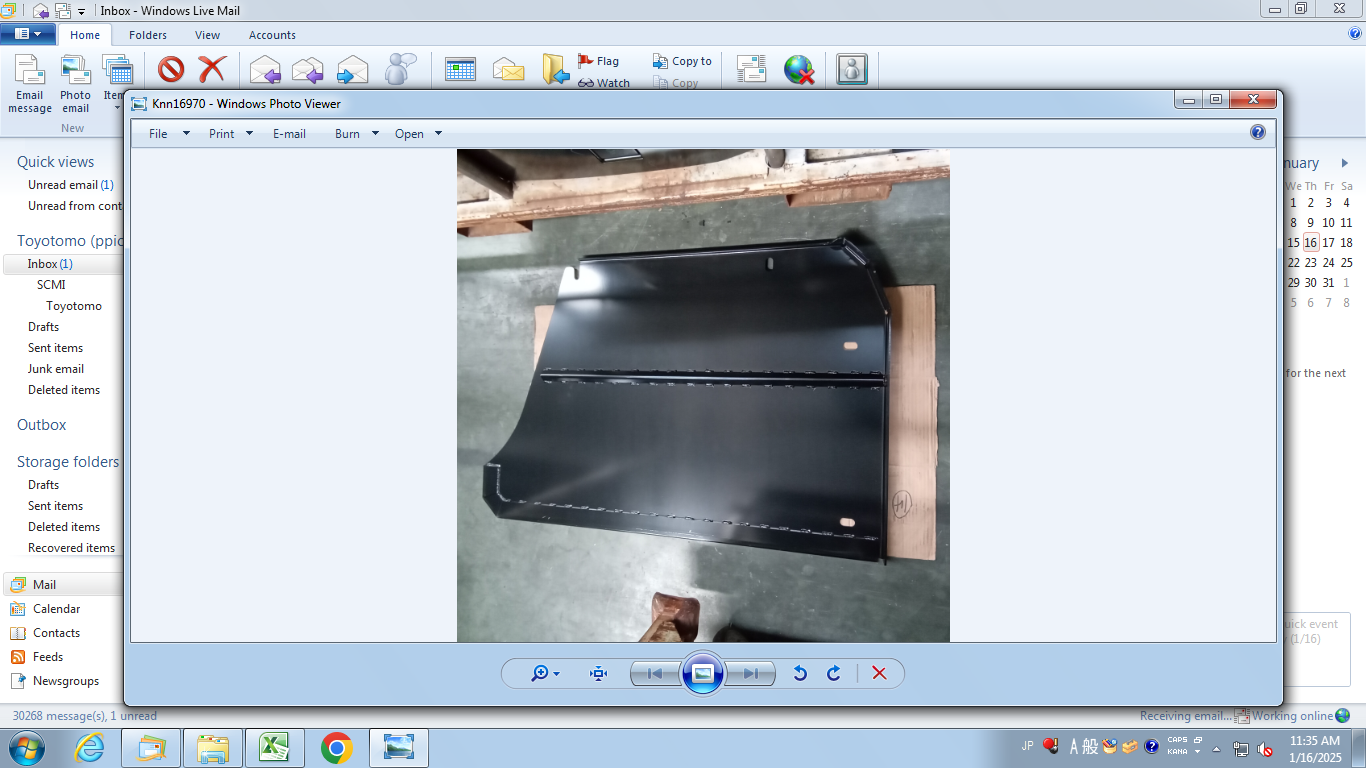Click the Delete red X icon in Live Mail
This screenshot has height=768, width=1366.
212,69
